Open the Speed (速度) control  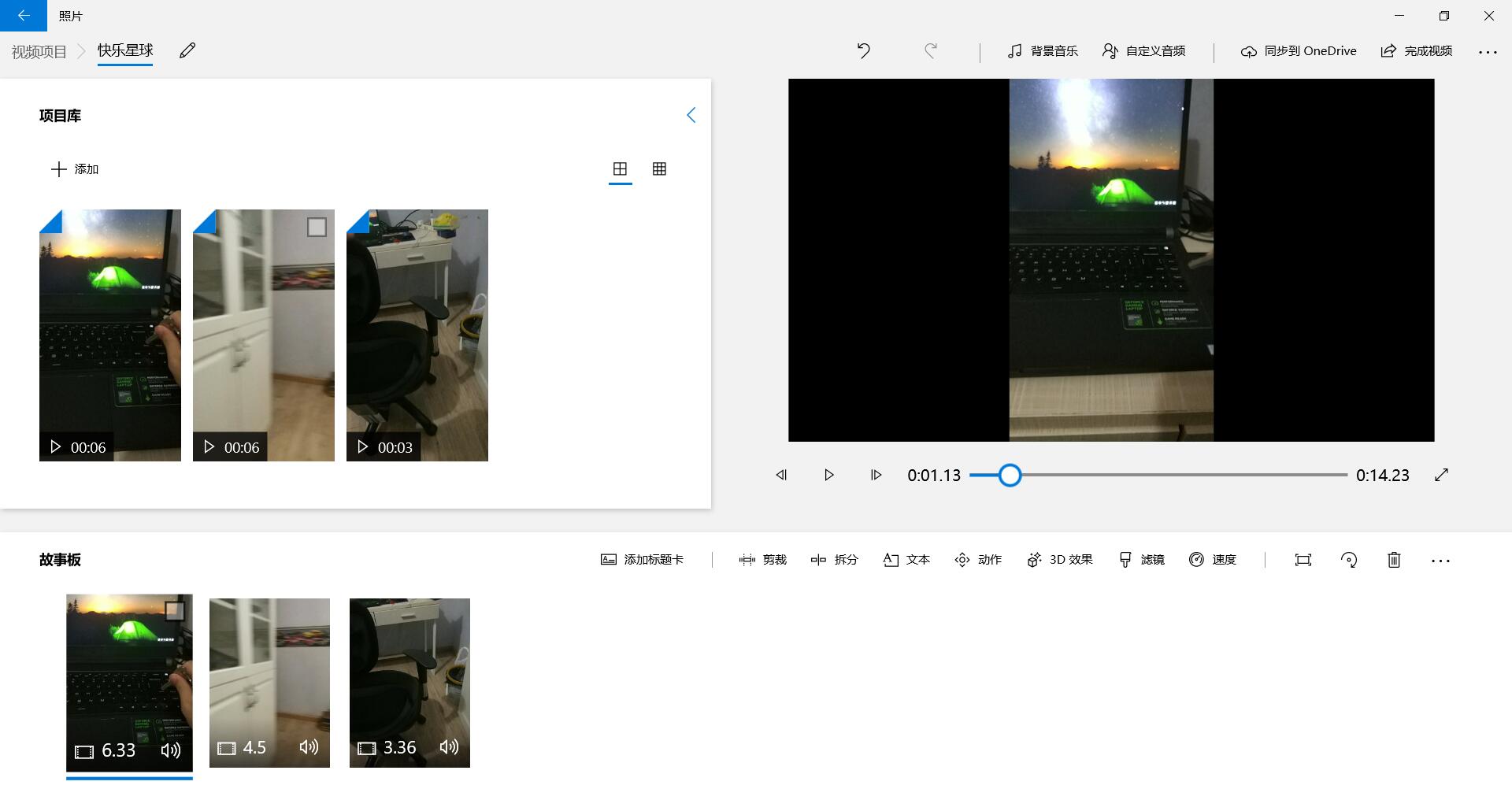pos(1213,560)
